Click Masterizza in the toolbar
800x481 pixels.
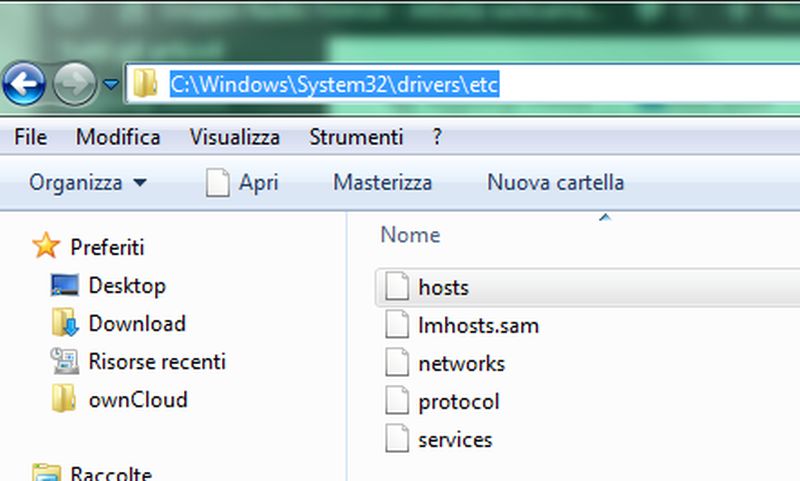382,182
